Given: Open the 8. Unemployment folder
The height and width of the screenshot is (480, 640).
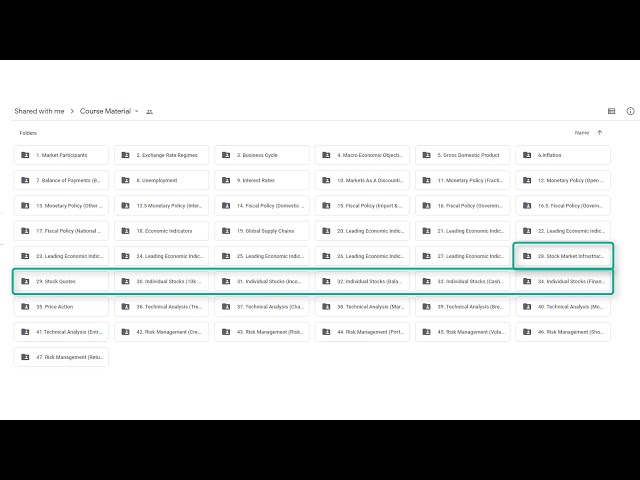Looking at the screenshot, I should [161, 180].
